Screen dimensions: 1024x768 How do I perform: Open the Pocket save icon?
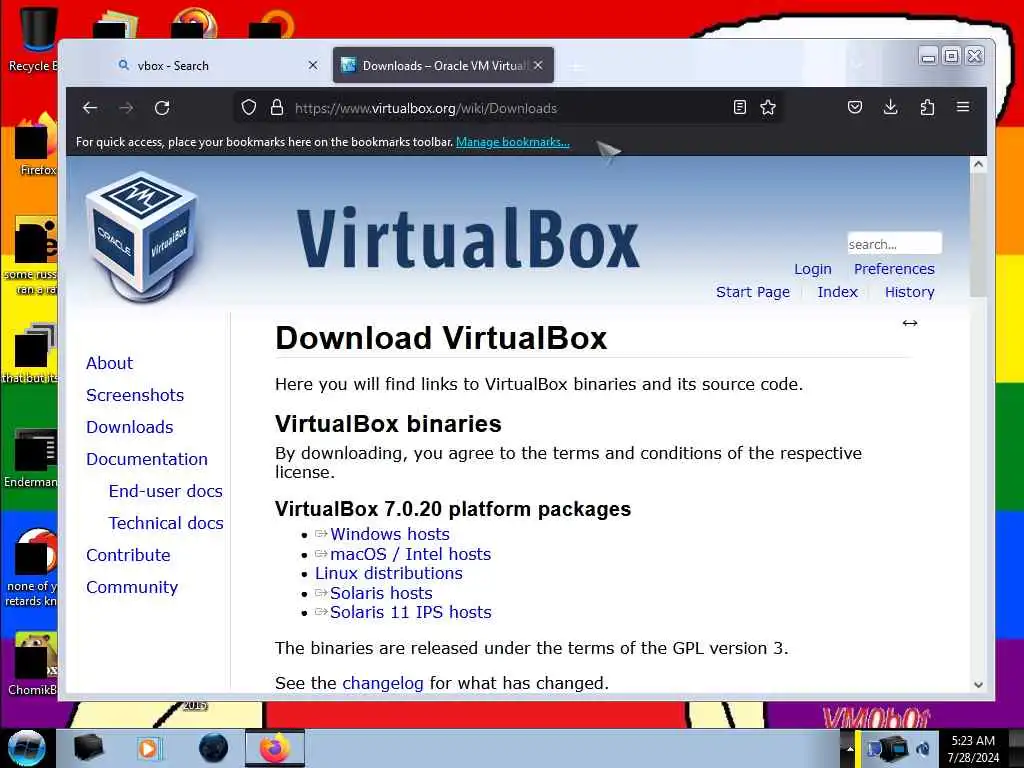(855, 107)
